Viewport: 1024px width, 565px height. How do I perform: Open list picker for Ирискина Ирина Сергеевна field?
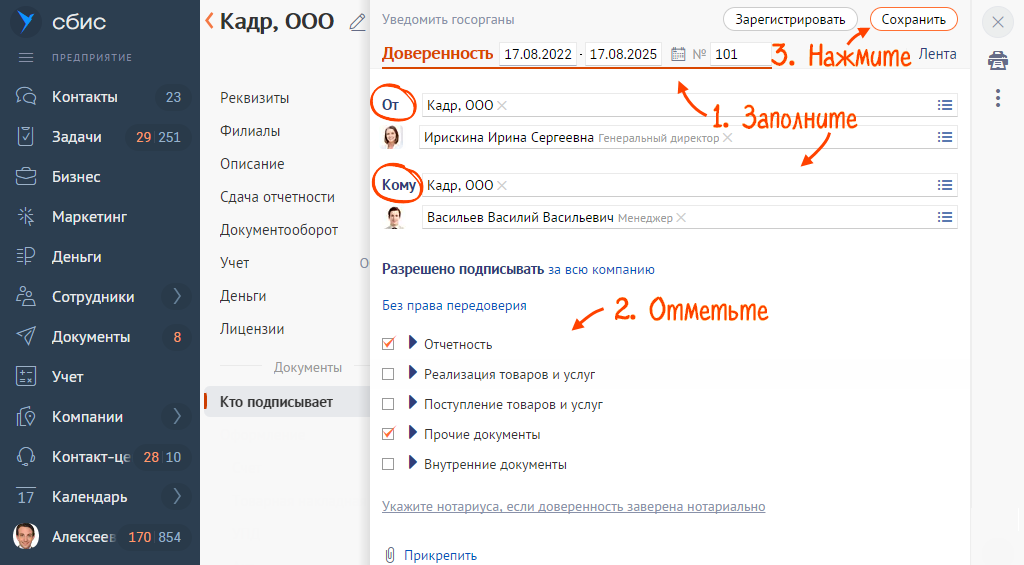(945, 137)
